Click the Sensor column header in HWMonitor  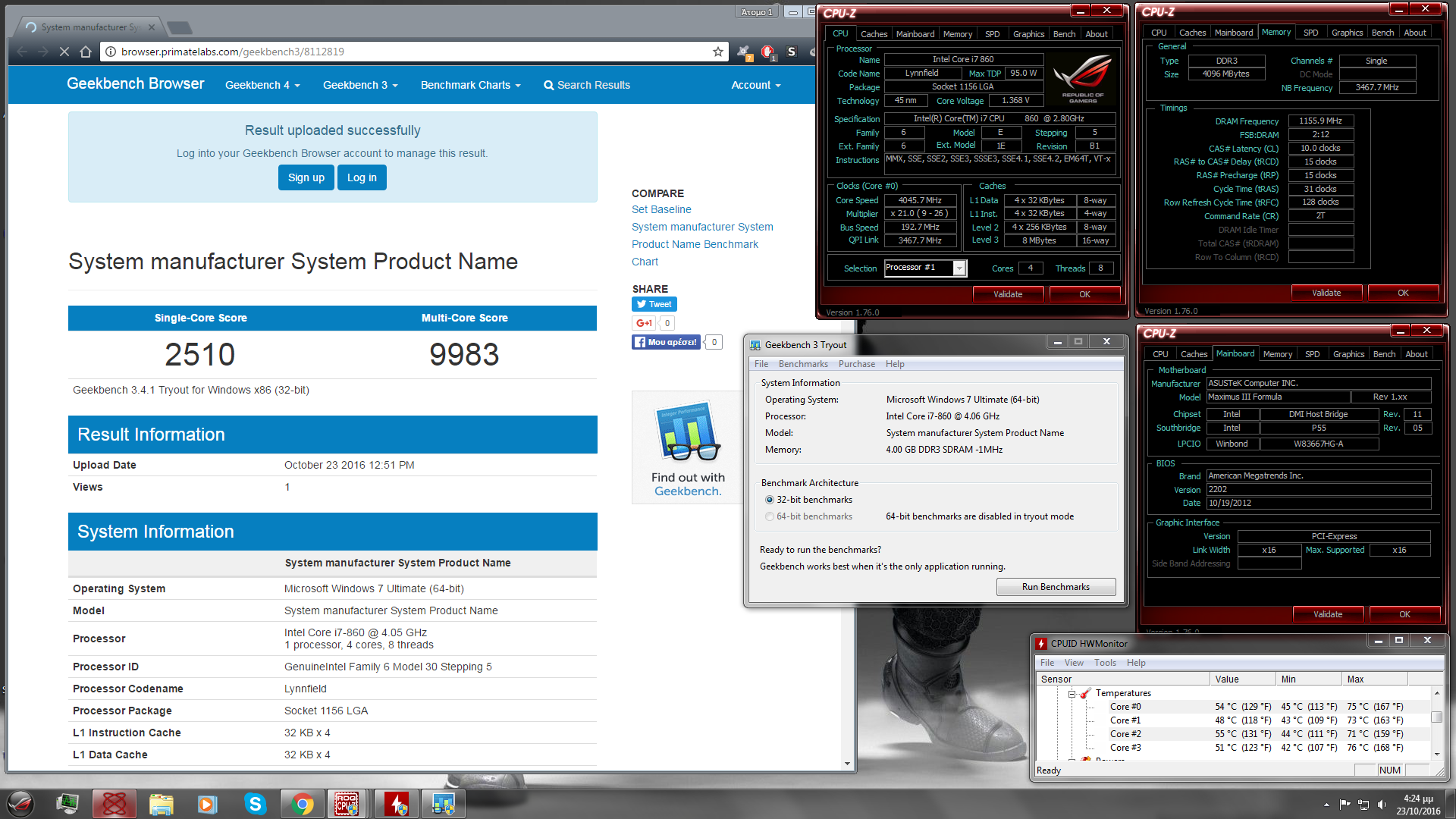(1122, 679)
